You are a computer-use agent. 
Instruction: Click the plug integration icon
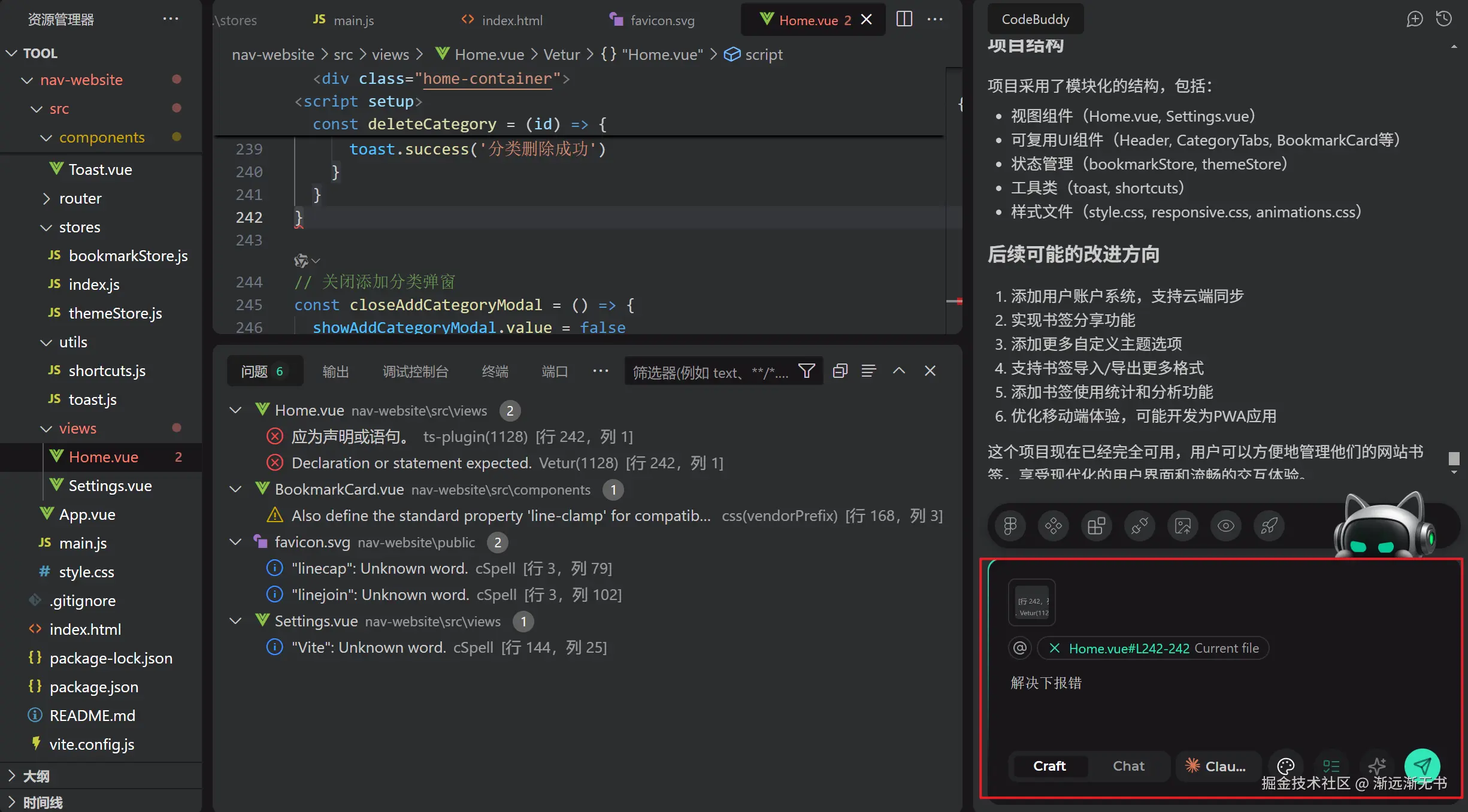pyautogui.click(x=1140, y=526)
